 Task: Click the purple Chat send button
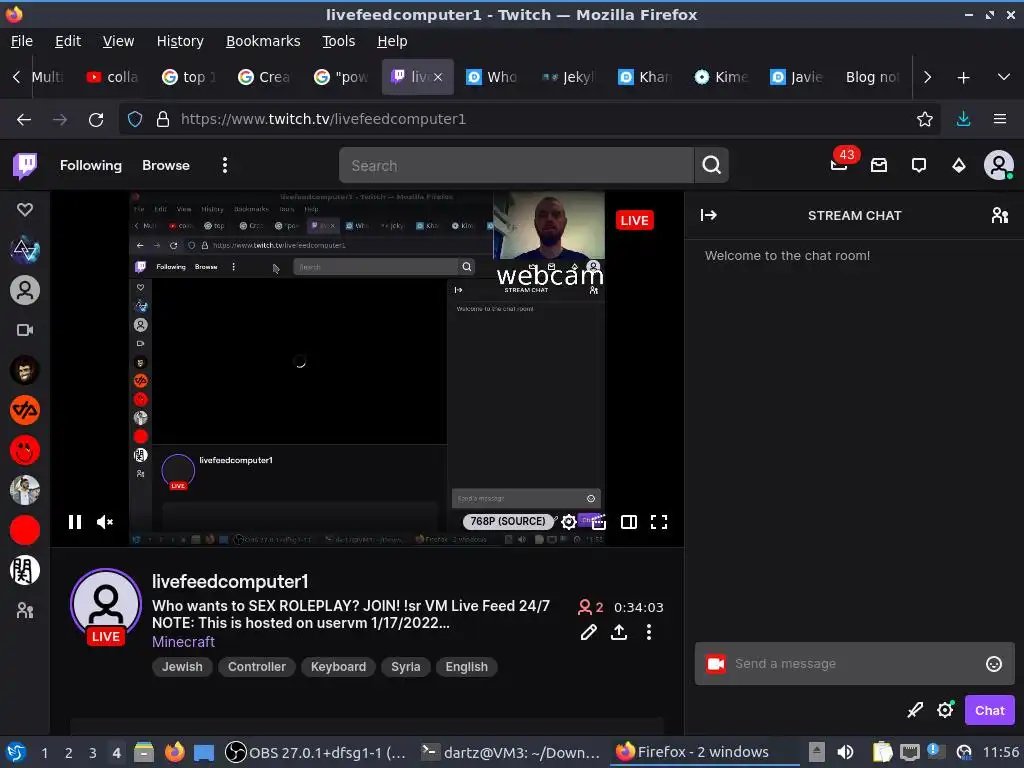tap(989, 711)
